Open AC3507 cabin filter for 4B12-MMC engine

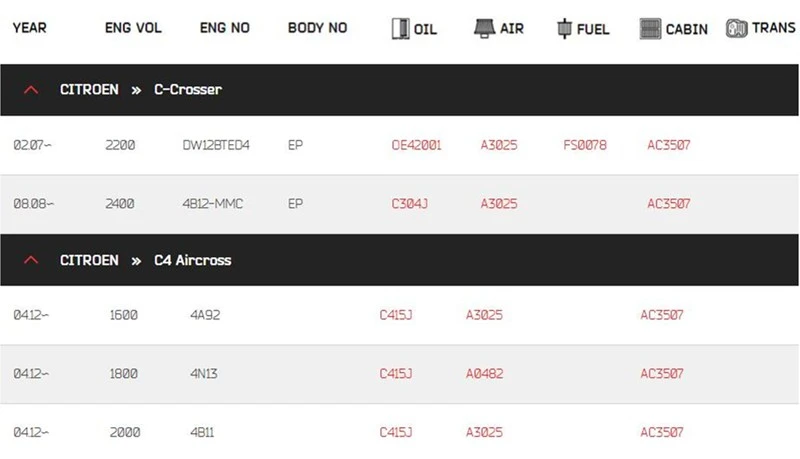669,204
